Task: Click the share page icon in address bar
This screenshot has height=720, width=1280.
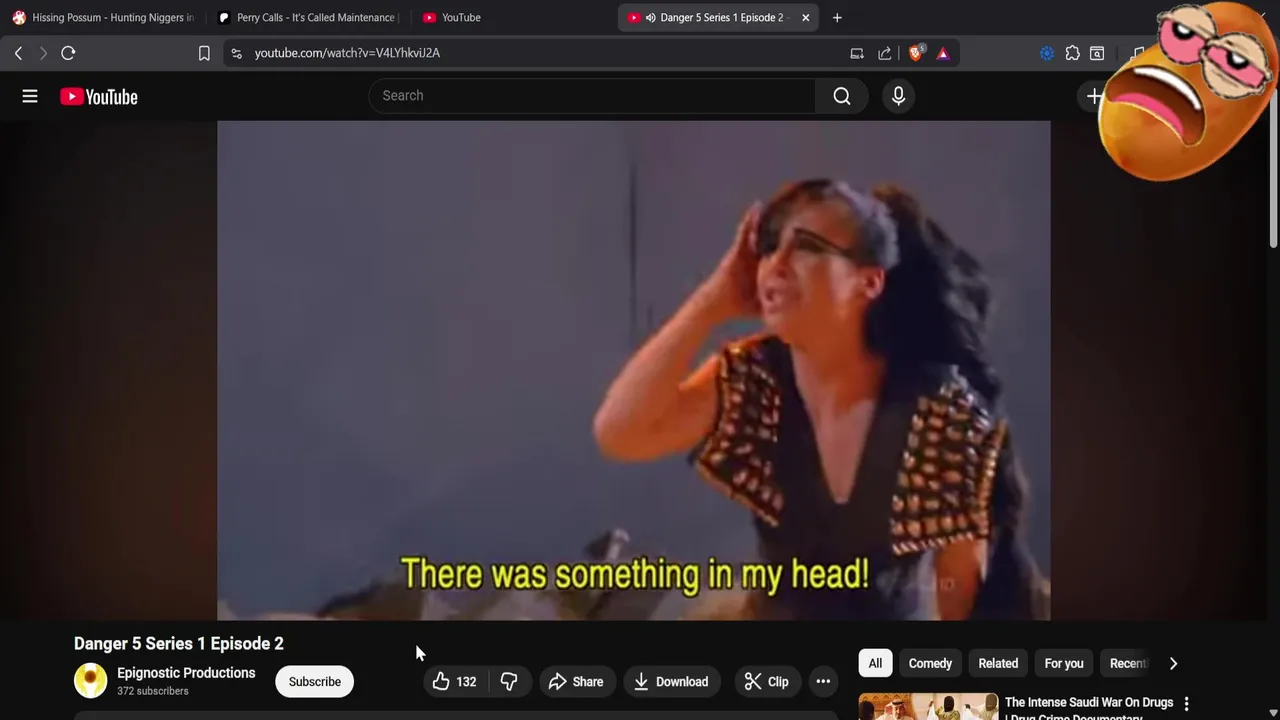Action: pyautogui.click(x=885, y=53)
